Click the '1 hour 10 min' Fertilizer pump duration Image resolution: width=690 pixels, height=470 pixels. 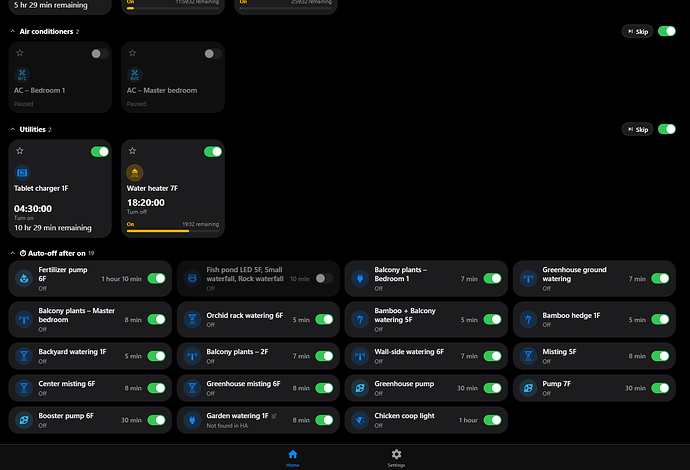(x=121, y=279)
